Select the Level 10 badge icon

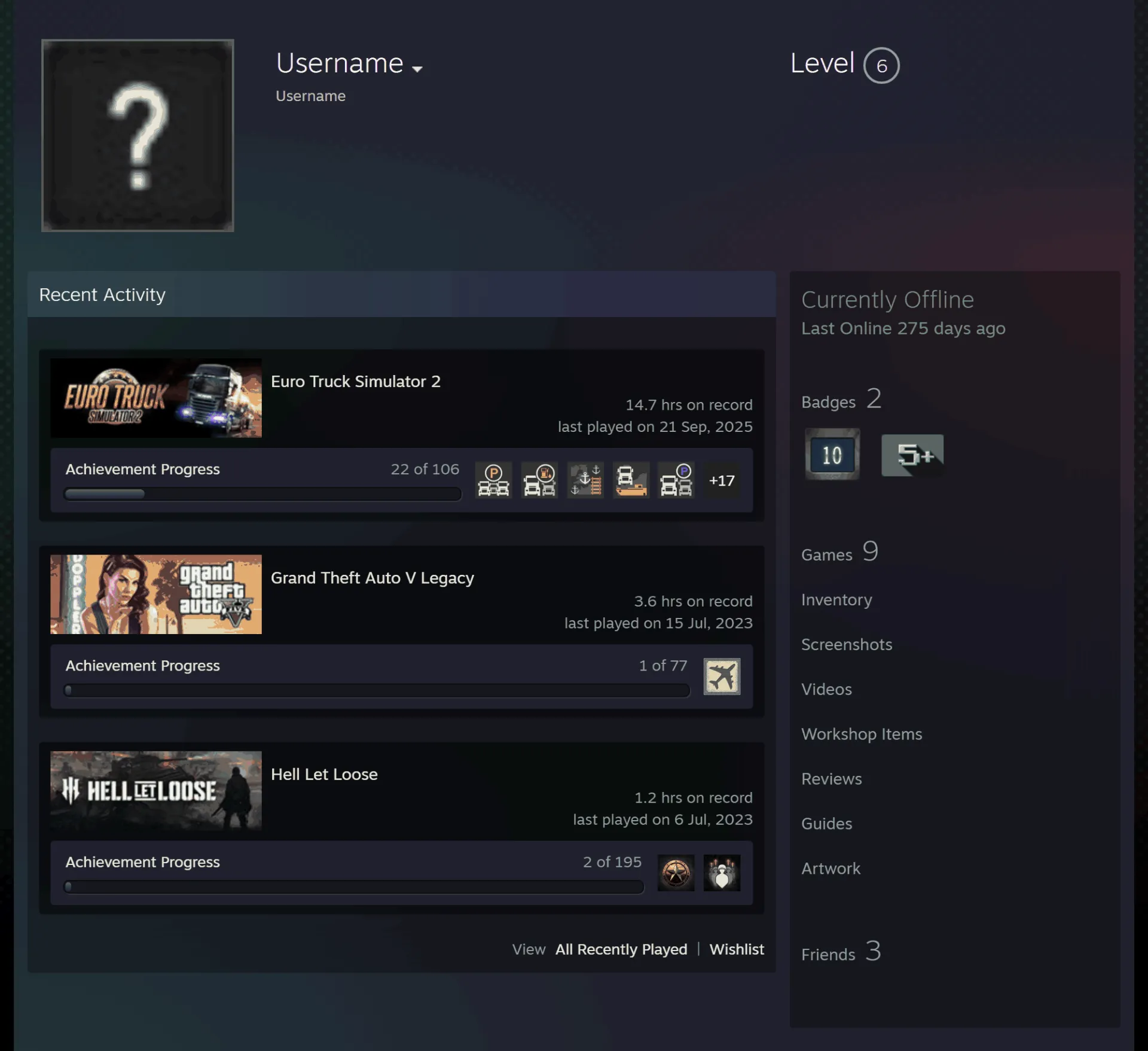[832, 454]
